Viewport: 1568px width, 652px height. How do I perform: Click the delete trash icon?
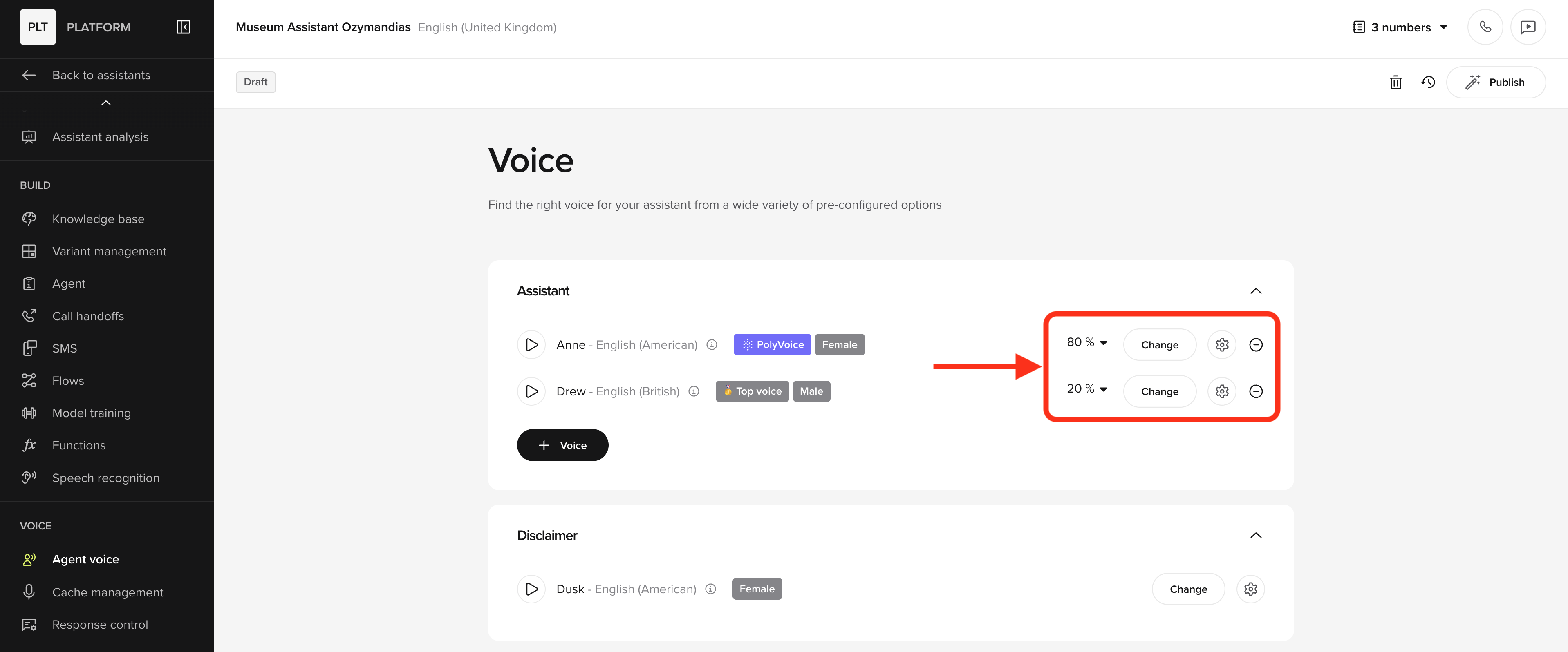[x=1395, y=82]
